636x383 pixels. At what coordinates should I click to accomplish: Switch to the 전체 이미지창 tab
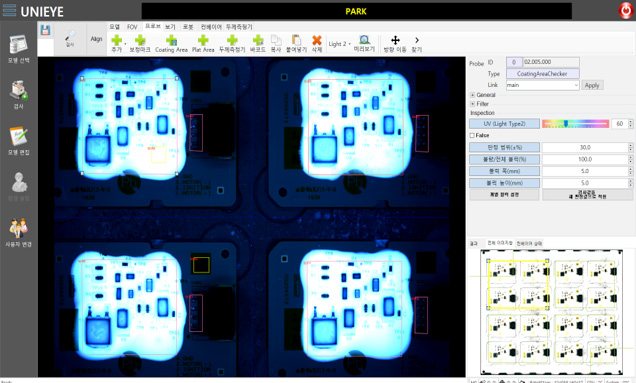[500, 243]
